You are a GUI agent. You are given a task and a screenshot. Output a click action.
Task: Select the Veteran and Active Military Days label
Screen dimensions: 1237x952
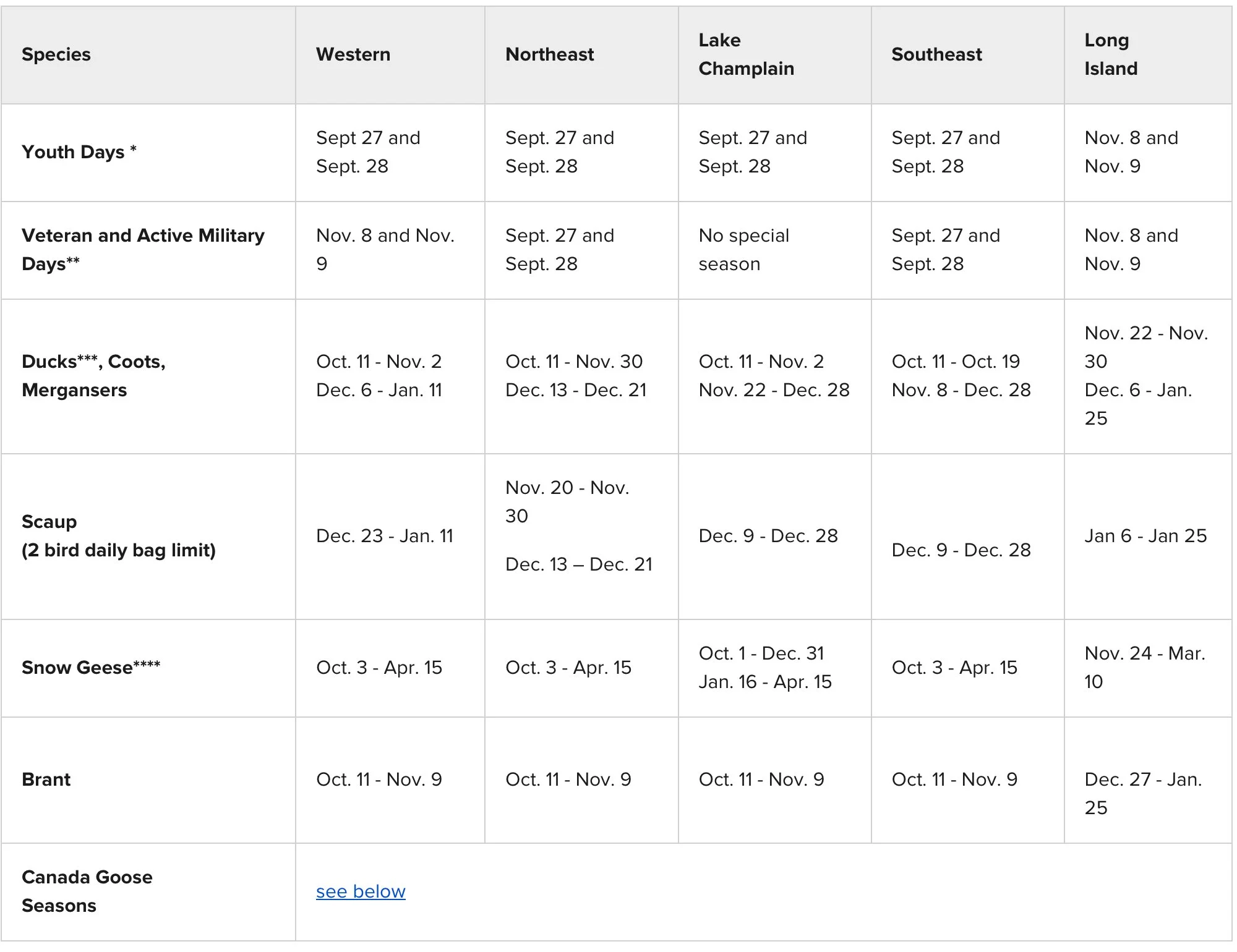[143, 250]
